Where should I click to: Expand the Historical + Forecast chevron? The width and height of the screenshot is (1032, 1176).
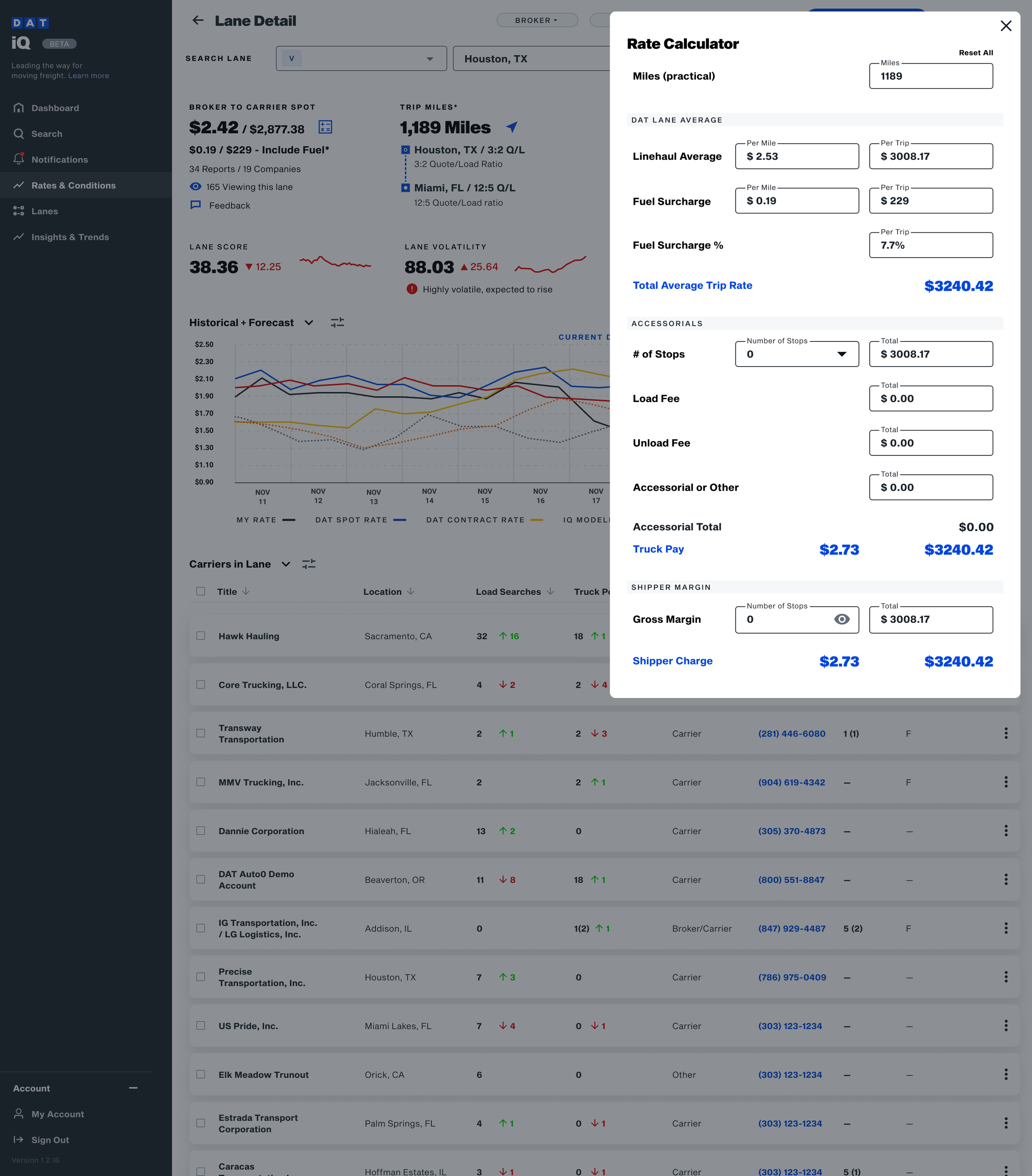tap(309, 323)
